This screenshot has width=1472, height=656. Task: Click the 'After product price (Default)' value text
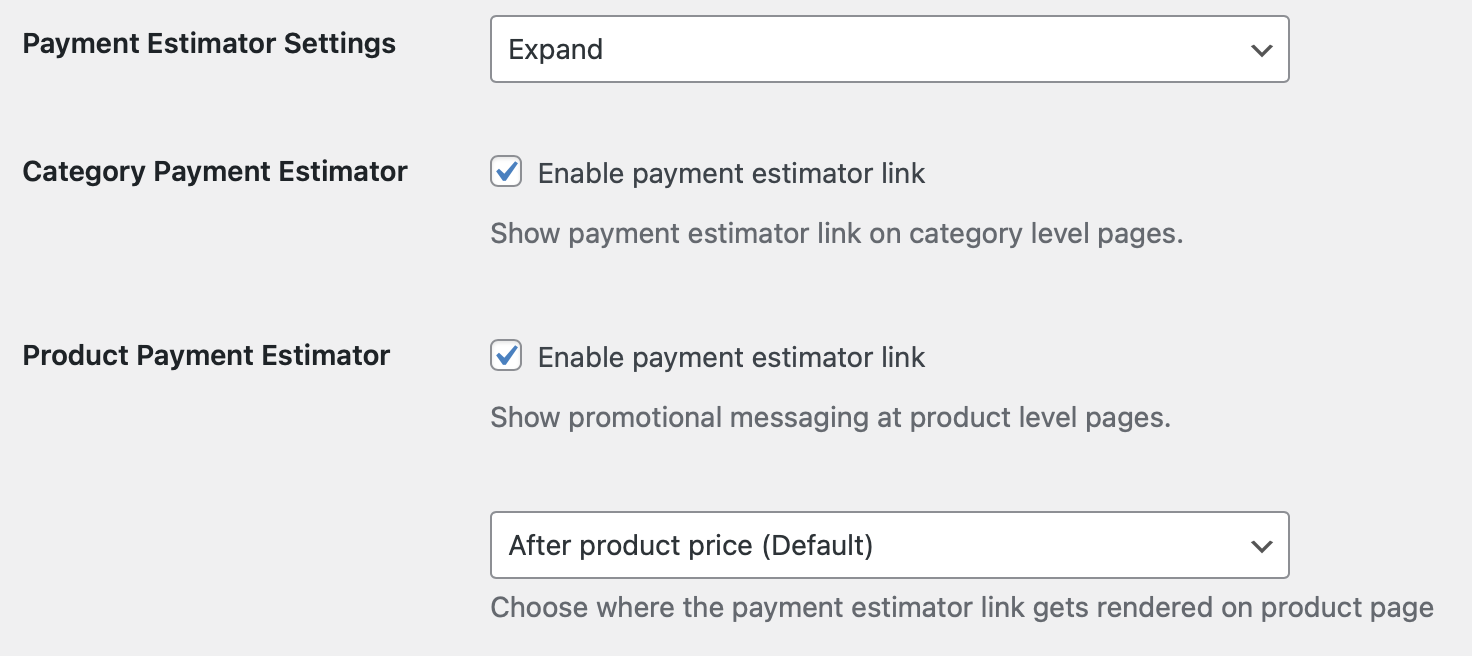pyautogui.click(x=691, y=546)
